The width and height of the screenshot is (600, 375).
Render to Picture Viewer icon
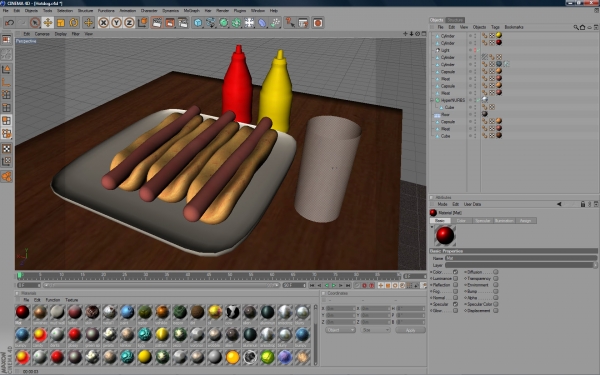click(x=170, y=23)
